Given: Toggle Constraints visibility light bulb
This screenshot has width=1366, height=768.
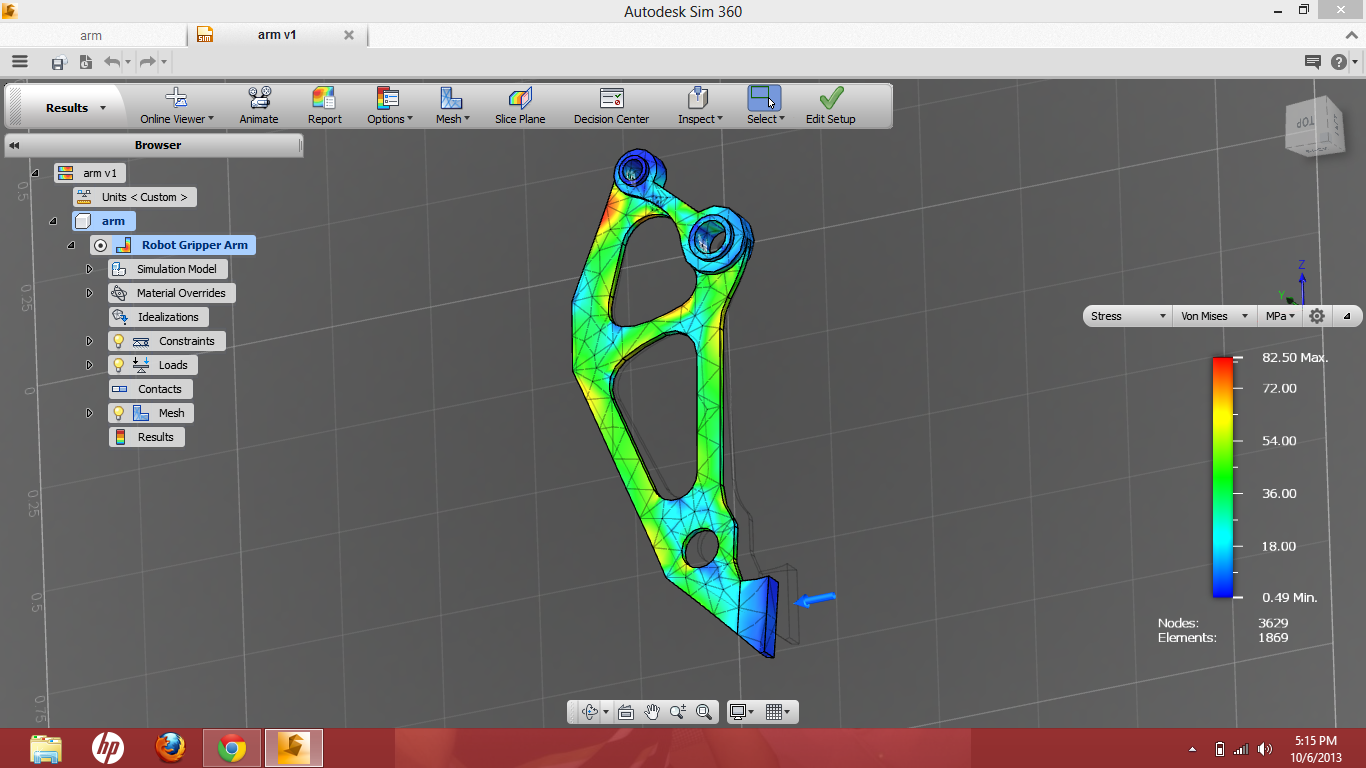Looking at the screenshot, I should coord(118,341).
